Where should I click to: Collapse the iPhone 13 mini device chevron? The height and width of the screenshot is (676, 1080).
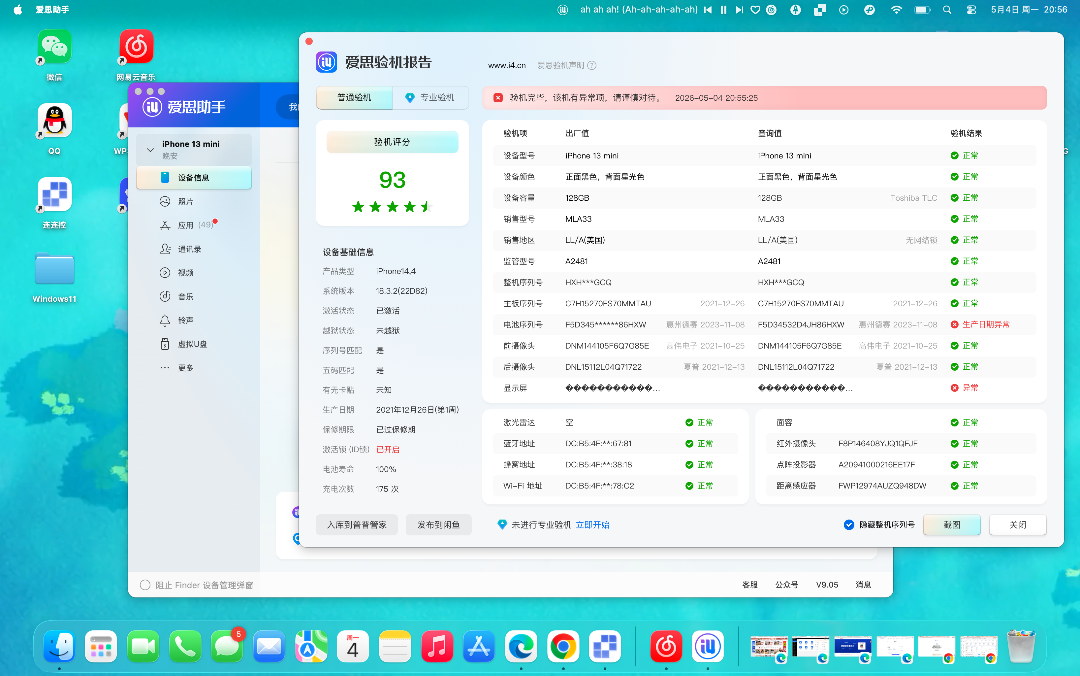pos(150,149)
